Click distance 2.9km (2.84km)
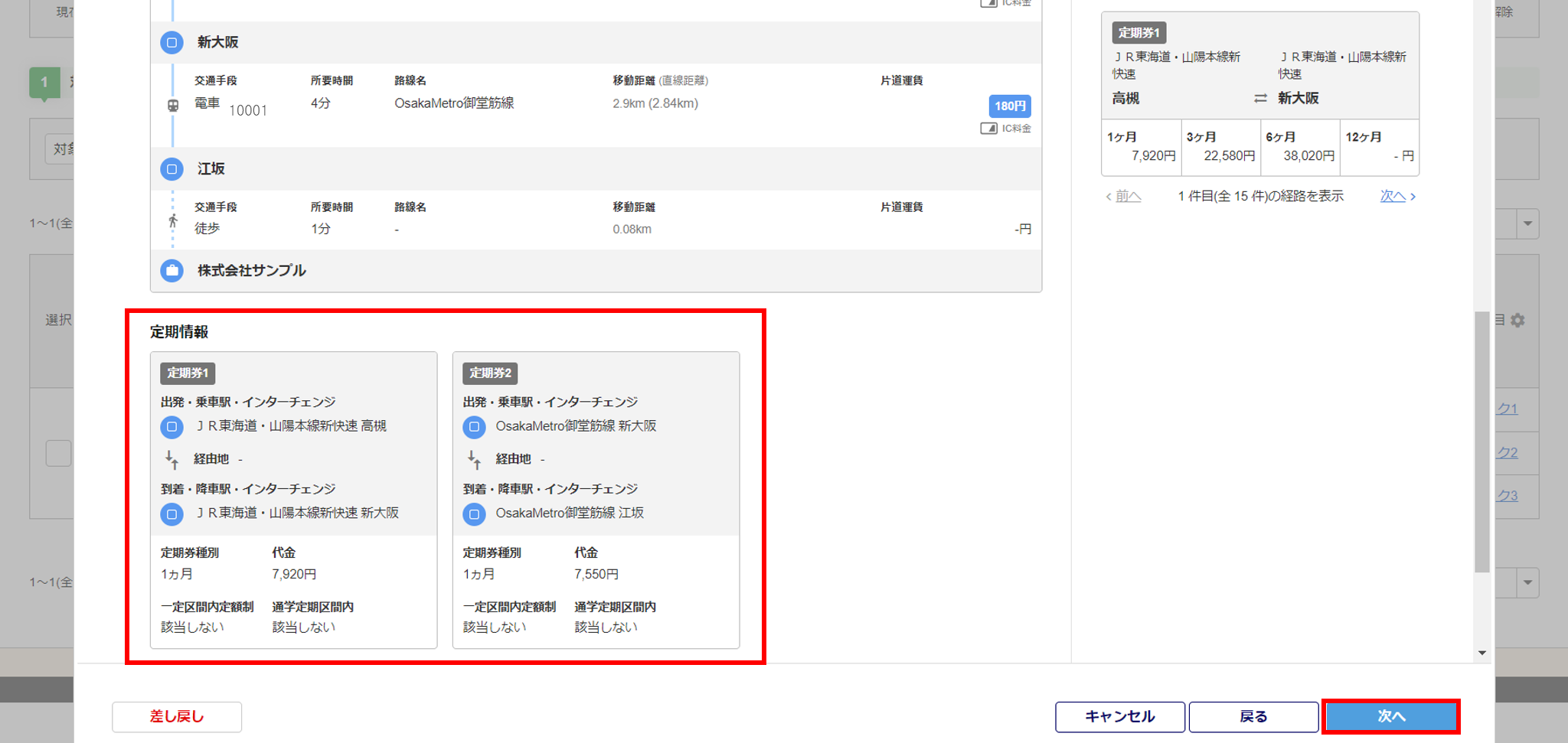 click(655, 103)
